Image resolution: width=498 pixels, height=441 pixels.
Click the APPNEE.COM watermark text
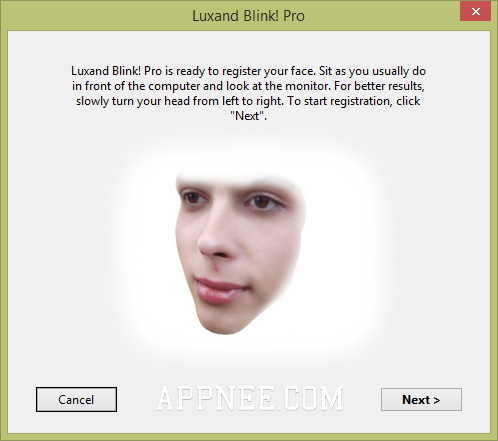250,398
